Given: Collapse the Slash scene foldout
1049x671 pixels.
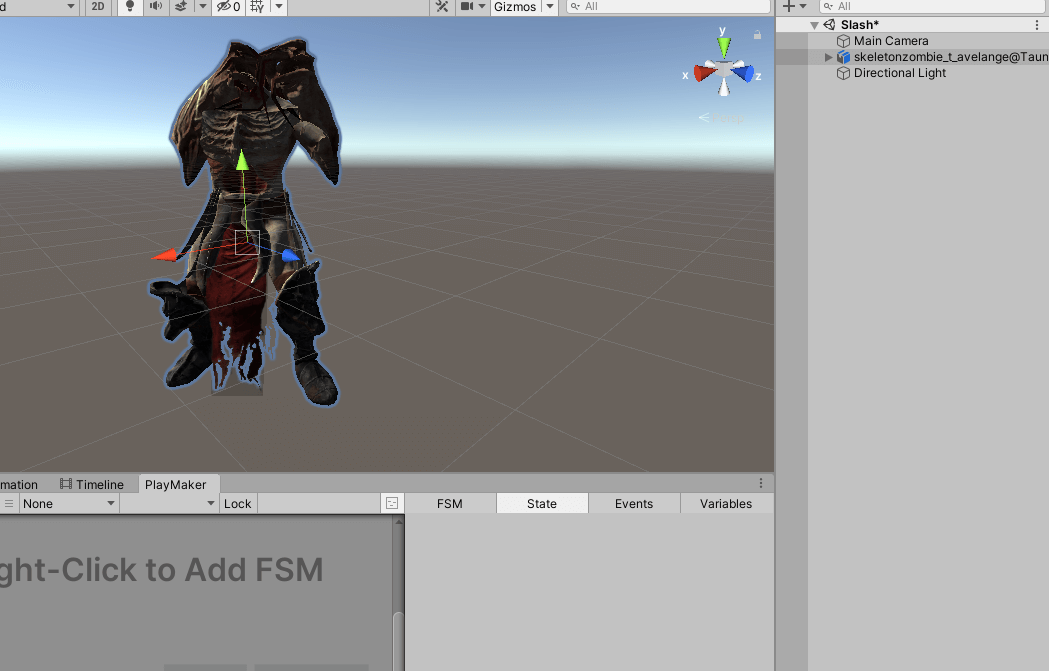Looking at the screenshot, I should tap(814, 25).
